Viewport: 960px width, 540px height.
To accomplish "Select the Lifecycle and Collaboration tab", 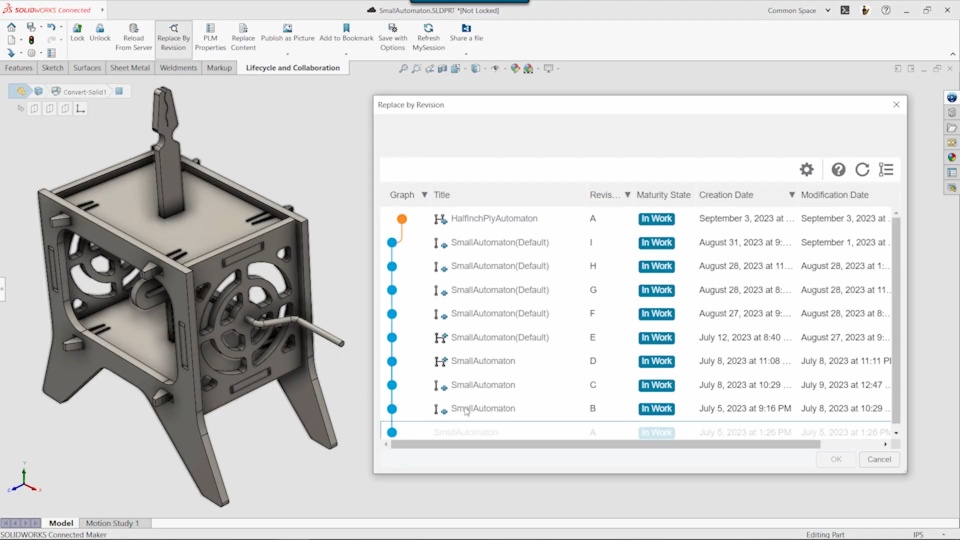I will click(293, 68).
